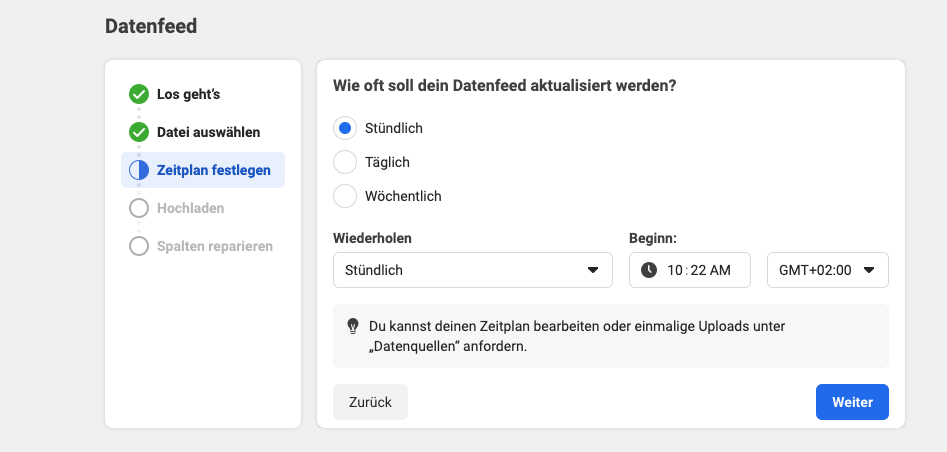Open the Wiederholen dropdown
Image resolution: width=947 pixels, height=452 pixels.
tap(473, 270)
